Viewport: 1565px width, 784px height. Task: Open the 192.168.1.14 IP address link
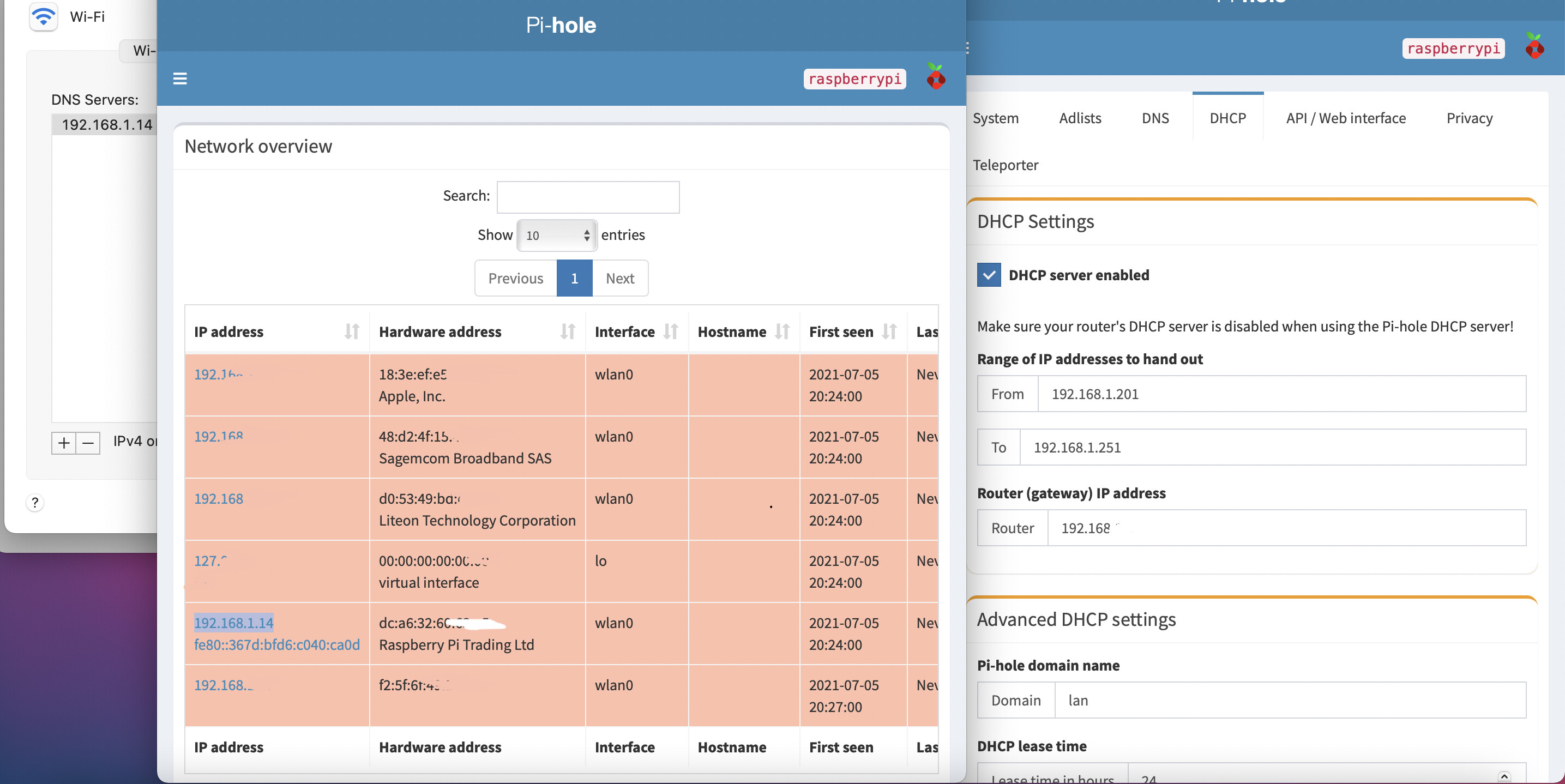234,623
